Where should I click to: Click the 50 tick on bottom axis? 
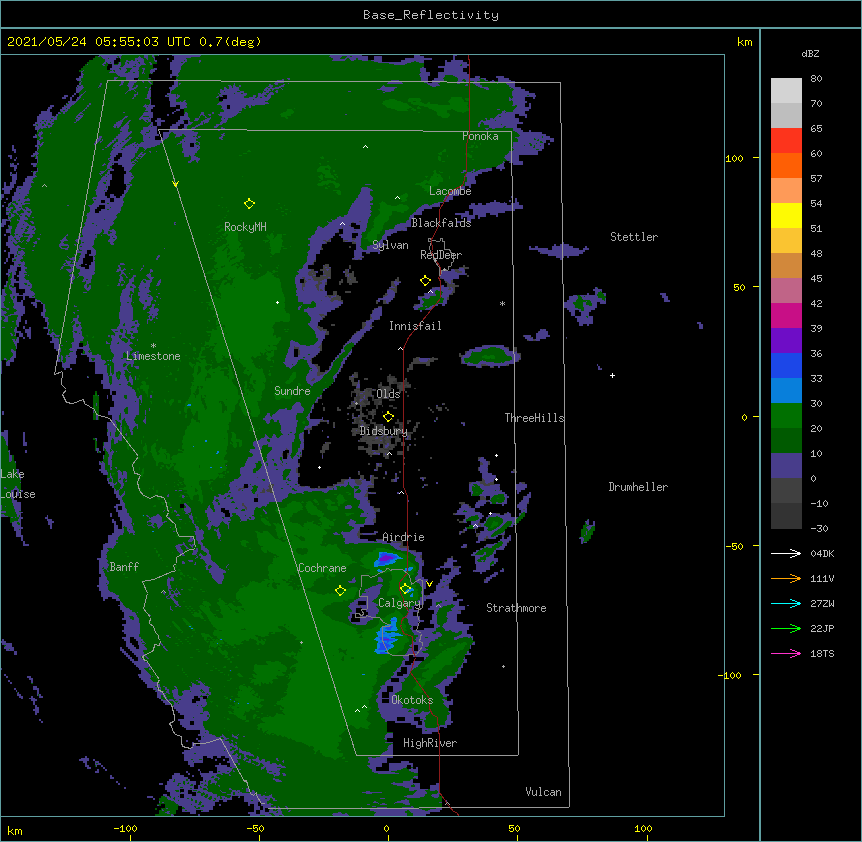[514, 828]
